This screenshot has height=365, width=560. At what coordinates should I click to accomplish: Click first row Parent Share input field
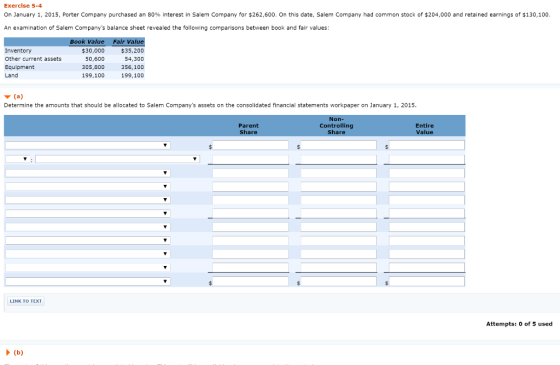coord(250,145)
